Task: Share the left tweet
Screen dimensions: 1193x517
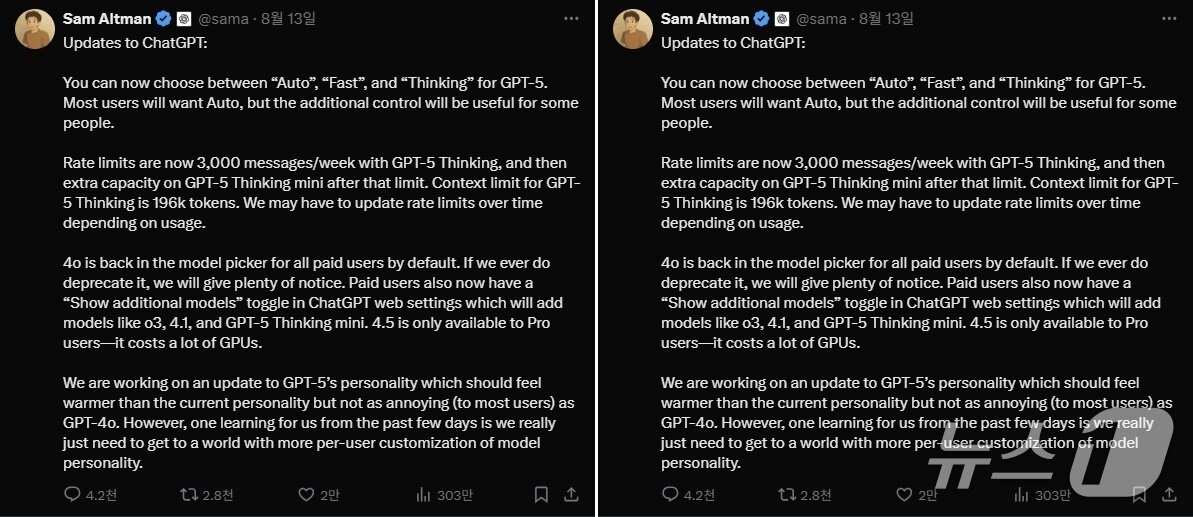Action: (x=571, y=494)
